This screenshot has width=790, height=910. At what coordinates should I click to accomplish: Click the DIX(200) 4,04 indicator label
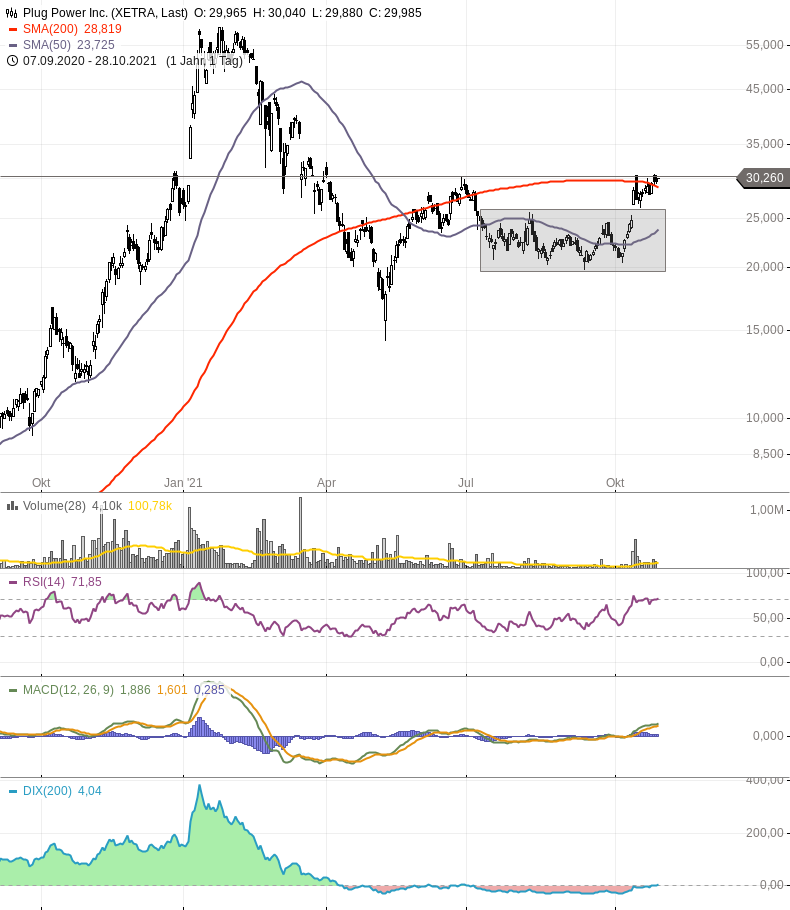(62, 791)
